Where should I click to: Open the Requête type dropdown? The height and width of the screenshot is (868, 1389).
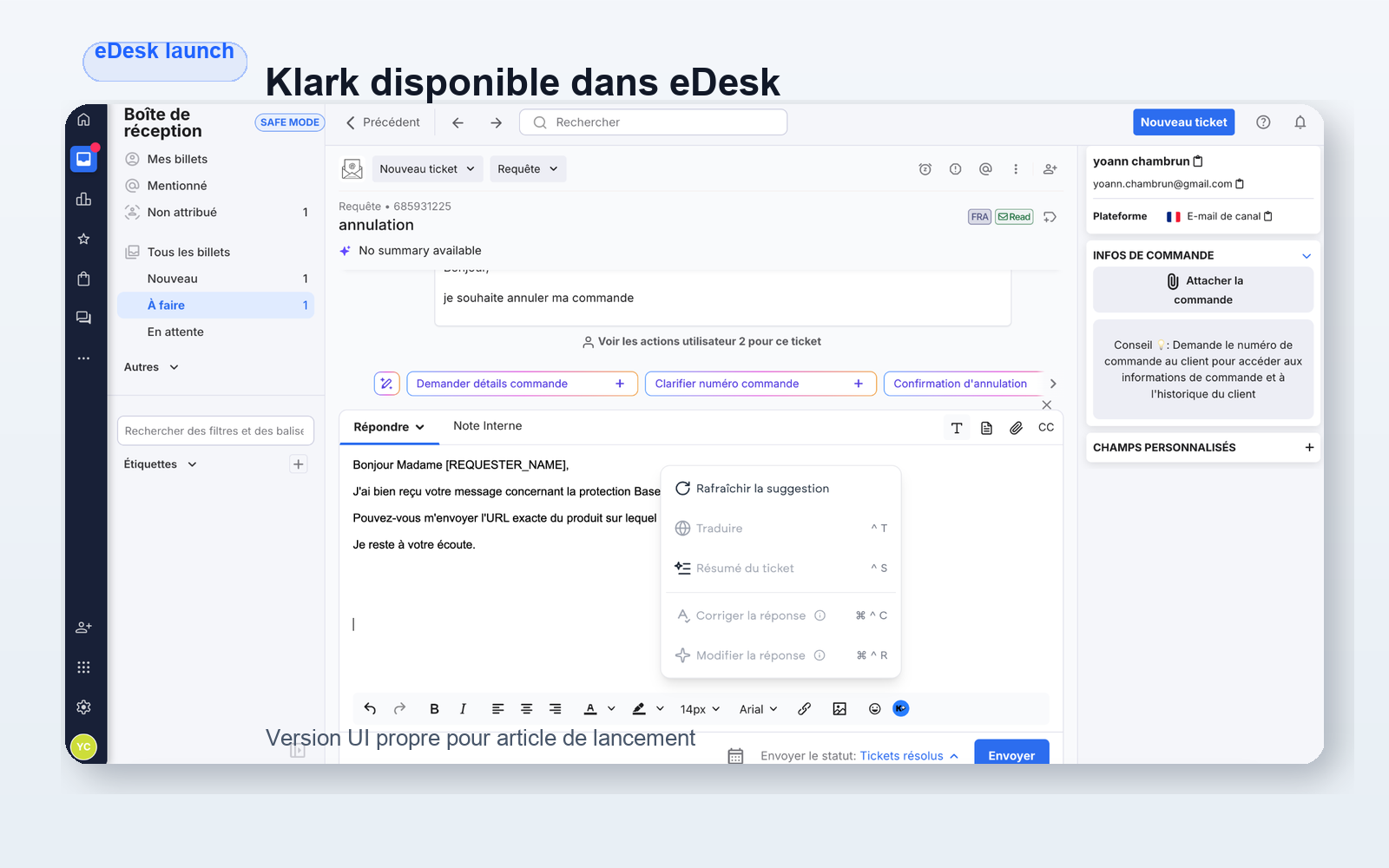528,168
